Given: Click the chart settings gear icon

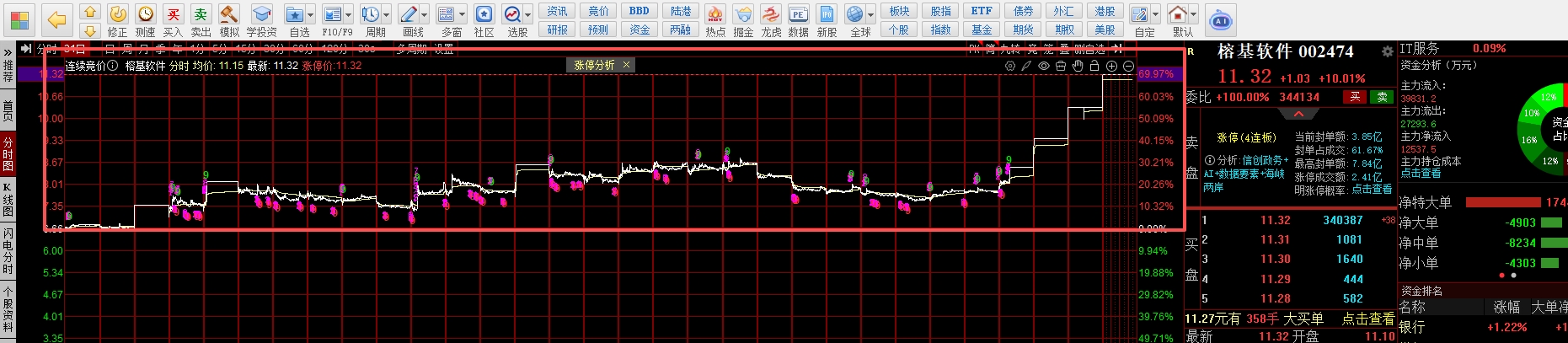Looking at the screenshot, I should click(1010, 66).
